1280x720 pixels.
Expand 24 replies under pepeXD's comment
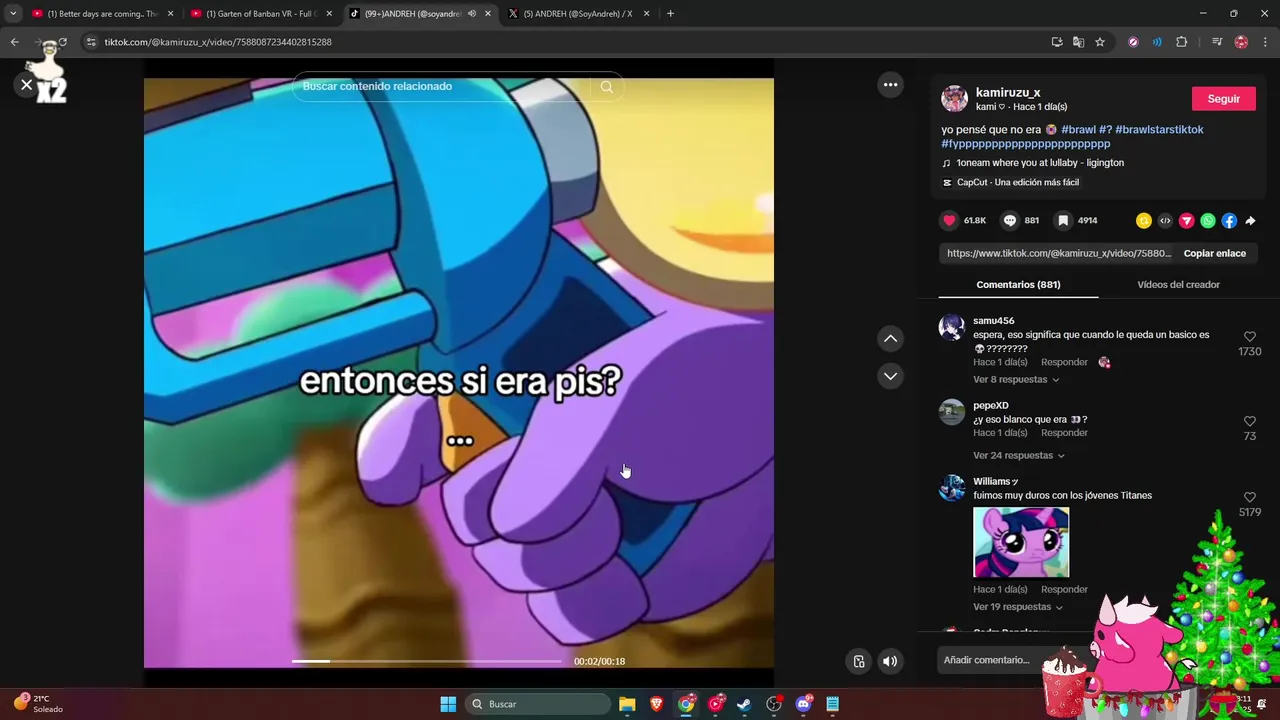(1019, 455)
